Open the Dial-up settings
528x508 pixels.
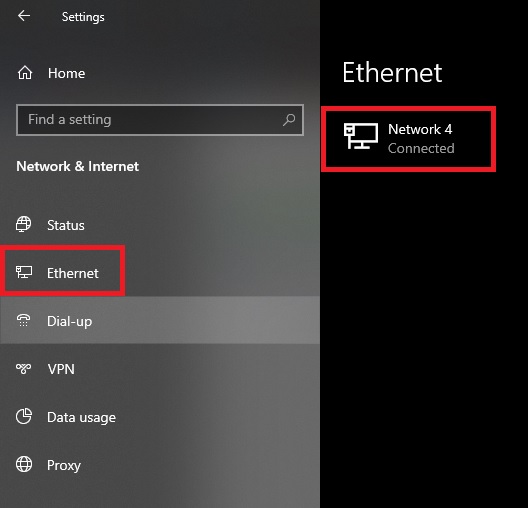(x=69, y=321)
